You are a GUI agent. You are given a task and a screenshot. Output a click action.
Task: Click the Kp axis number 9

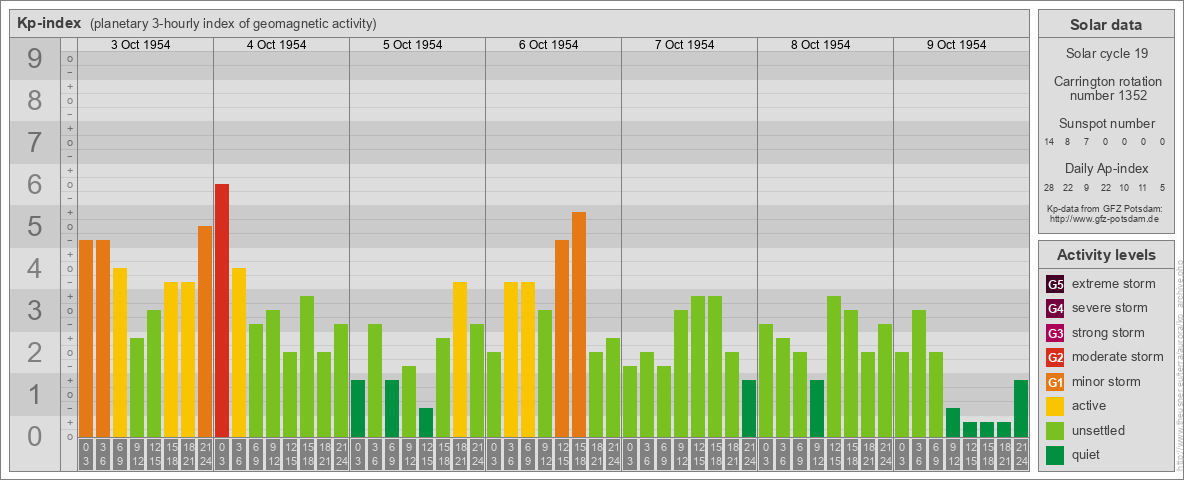35,59
